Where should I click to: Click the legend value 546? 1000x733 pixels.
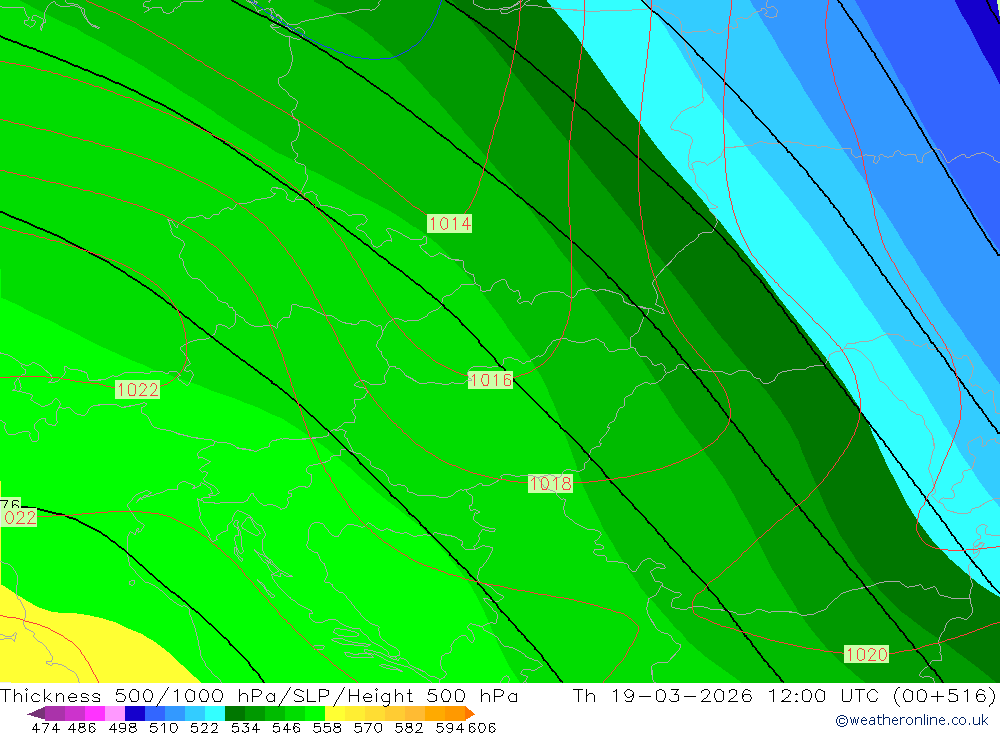(x=286, y=728)
